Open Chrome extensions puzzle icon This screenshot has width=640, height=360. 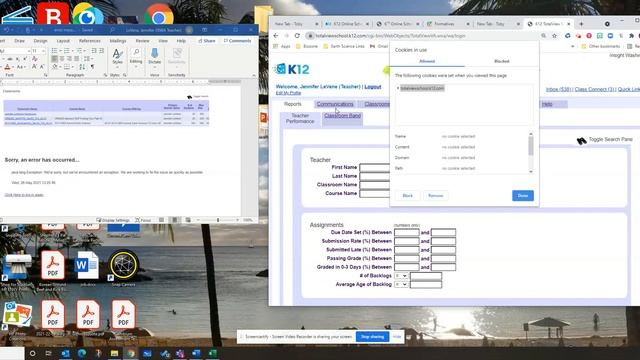[631, 36]
